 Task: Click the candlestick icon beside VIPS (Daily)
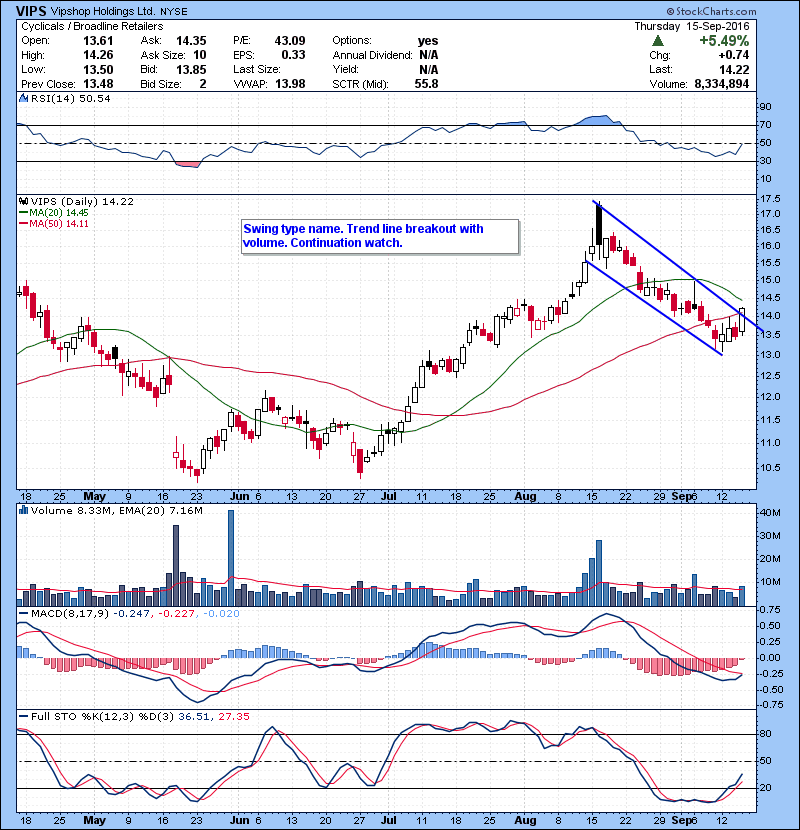23,202
